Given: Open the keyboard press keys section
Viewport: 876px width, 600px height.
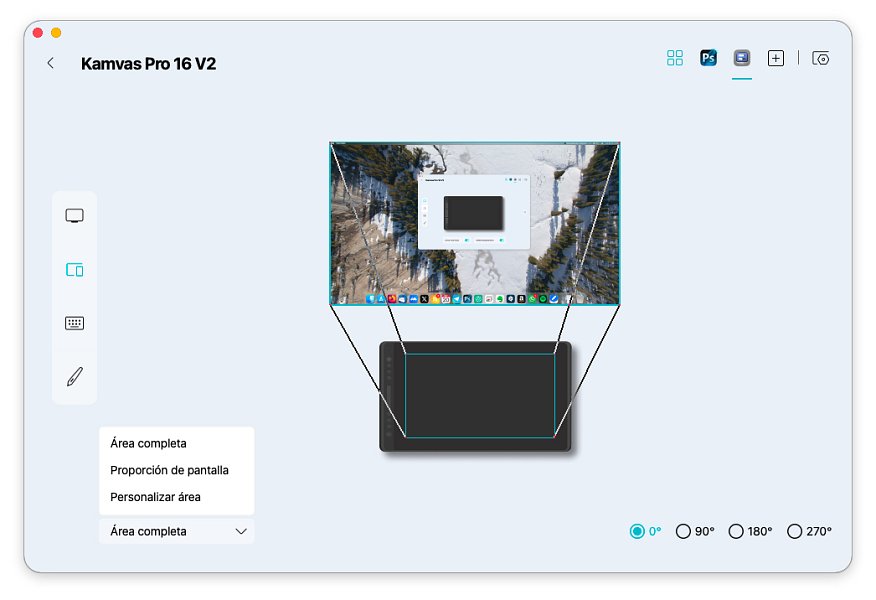Looking at the screenshot, I should (74, 323).
